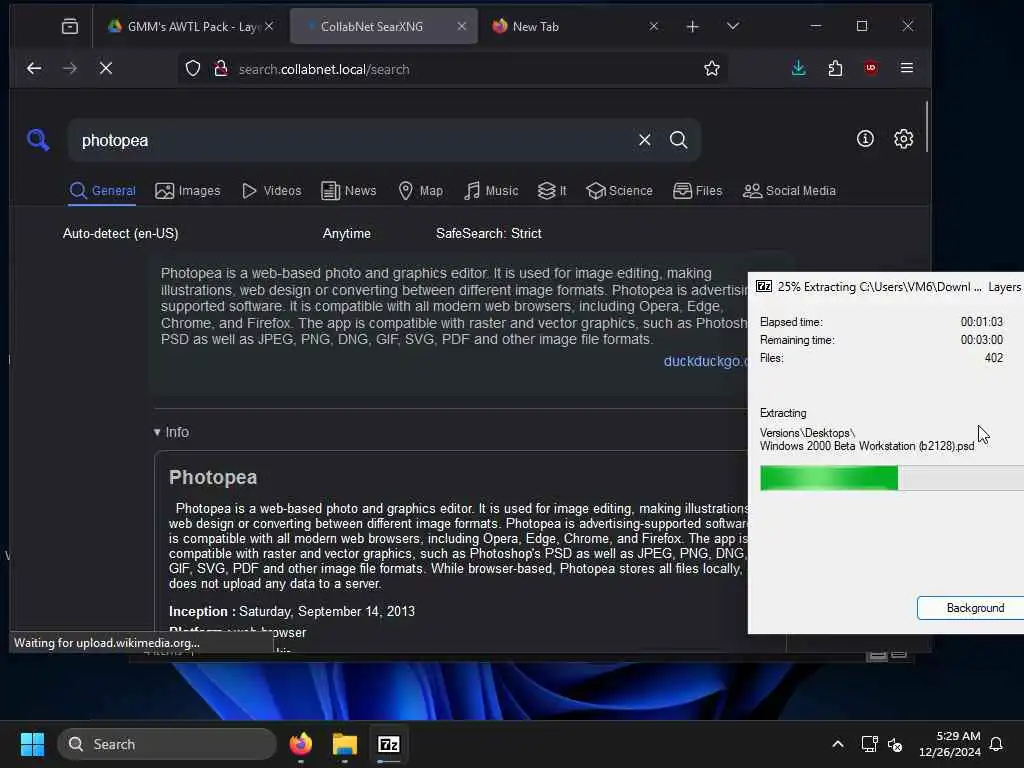Bookmark this page with star icon
Viewport: 1024px width, 768px height.
[x=712, y=69]
